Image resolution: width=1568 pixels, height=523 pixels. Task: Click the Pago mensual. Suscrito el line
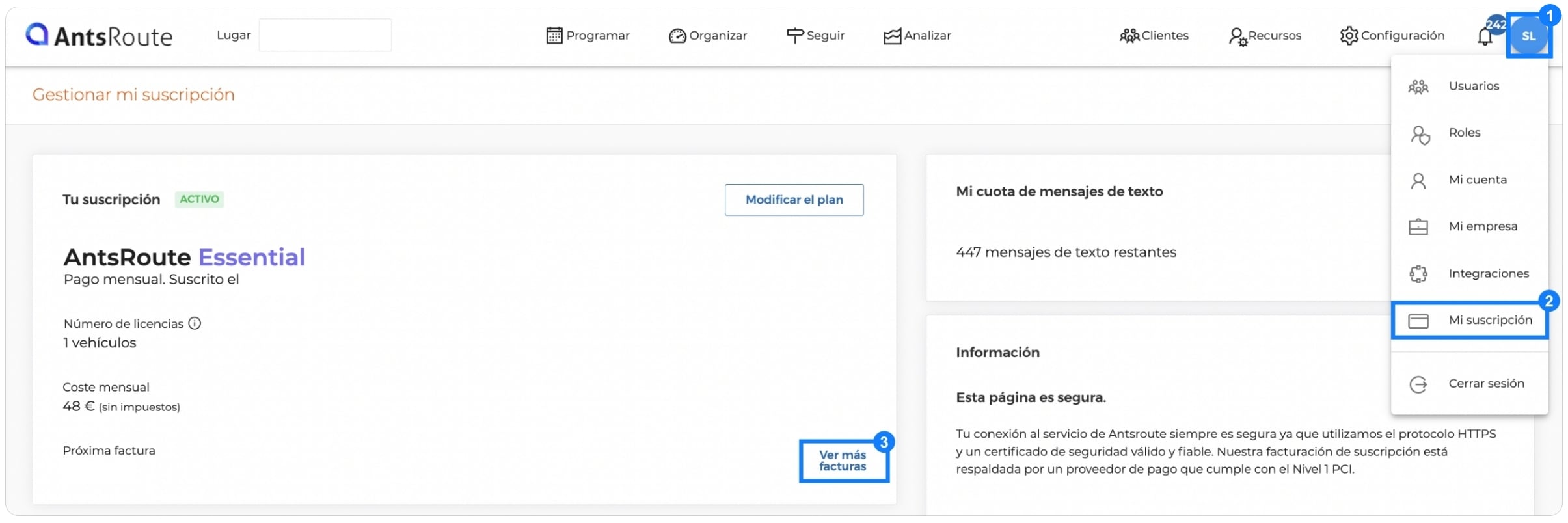pos(151,280)
